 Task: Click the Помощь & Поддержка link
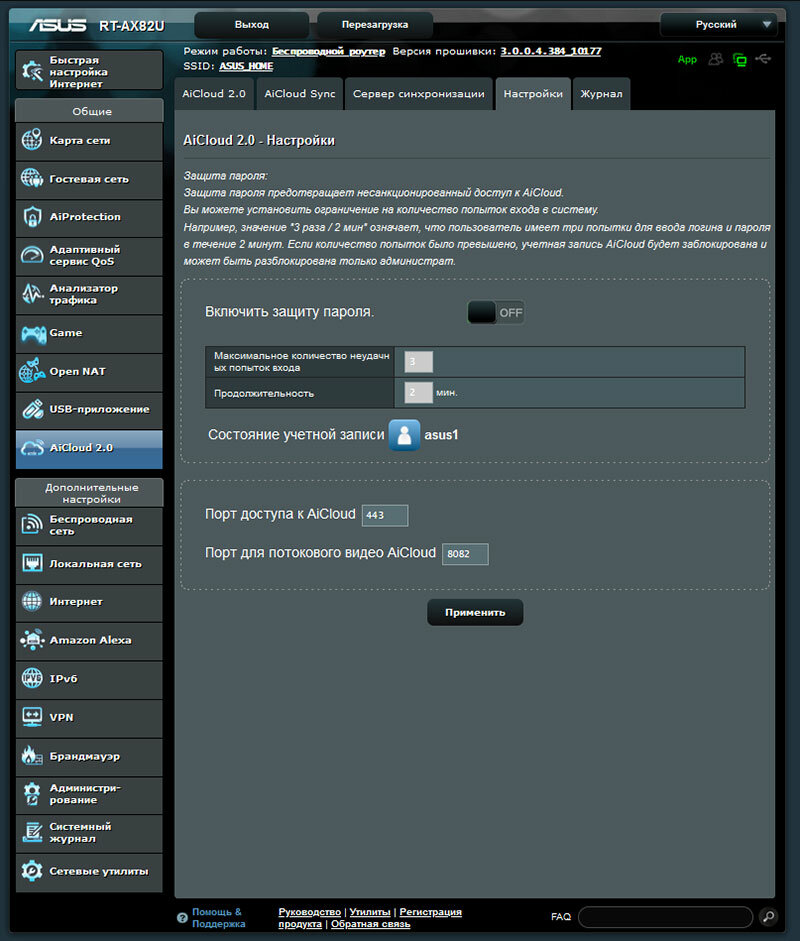[218, 918]
